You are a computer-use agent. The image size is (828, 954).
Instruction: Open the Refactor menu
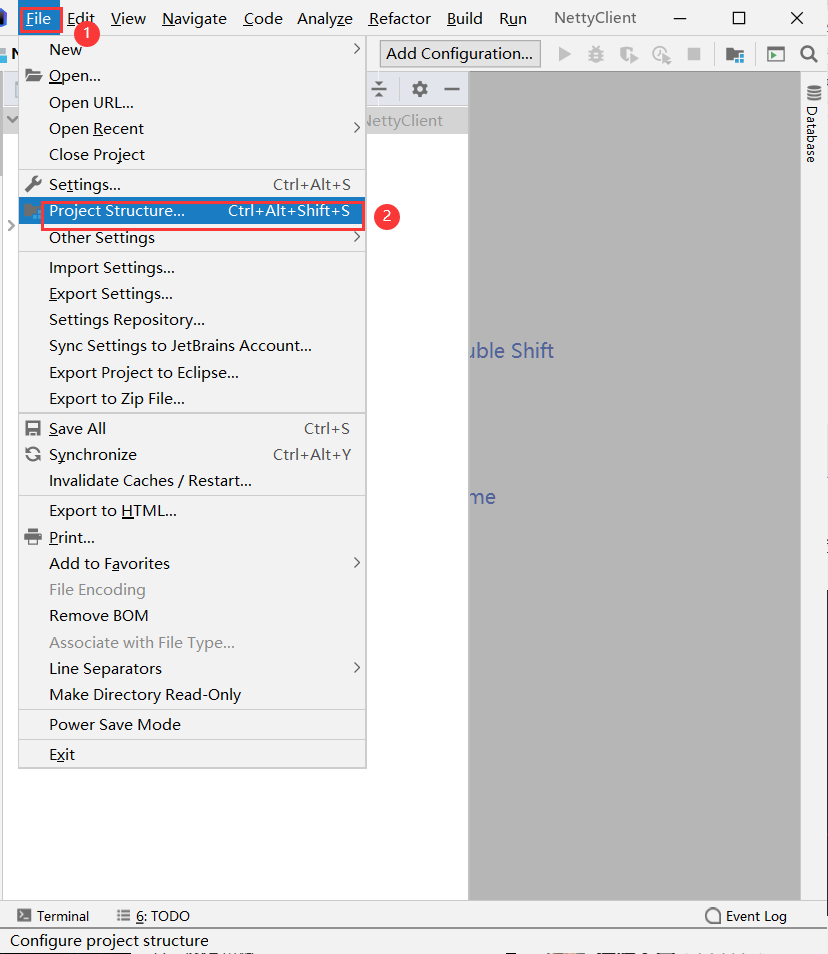click(x=400, y=19)
